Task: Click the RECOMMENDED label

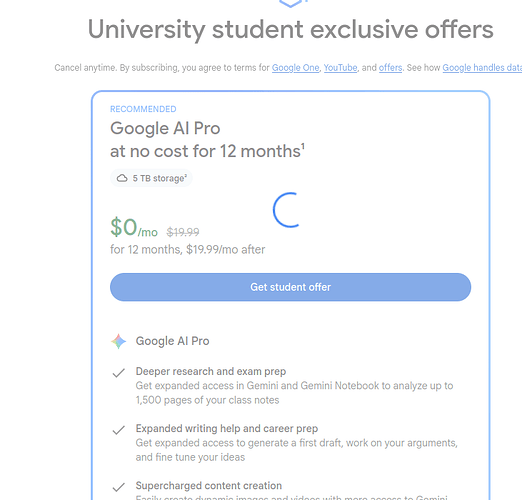Action: (x=143, y=109)
